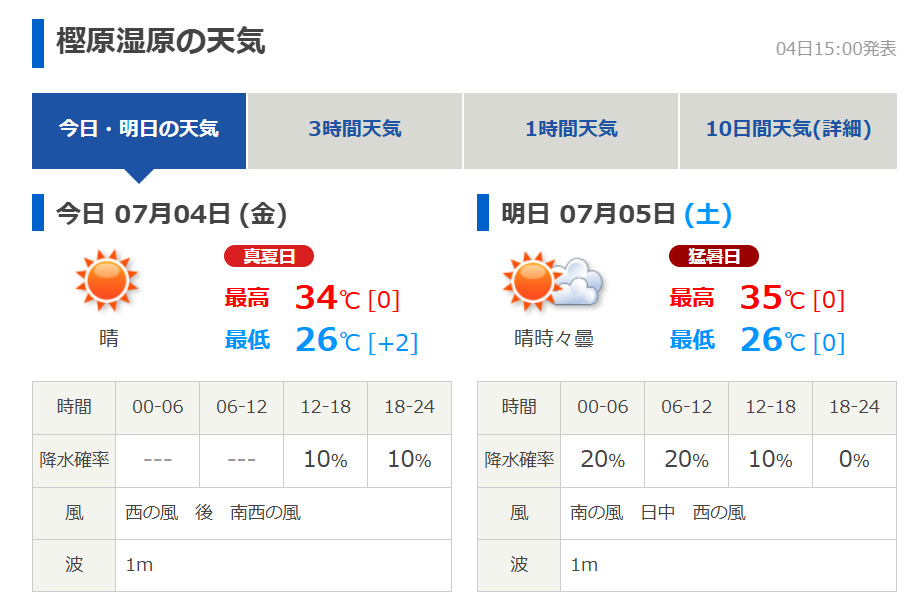This screenshot has width=911, height=601.
Task: Click today's sunny weather icon
Action: point(107,281)
